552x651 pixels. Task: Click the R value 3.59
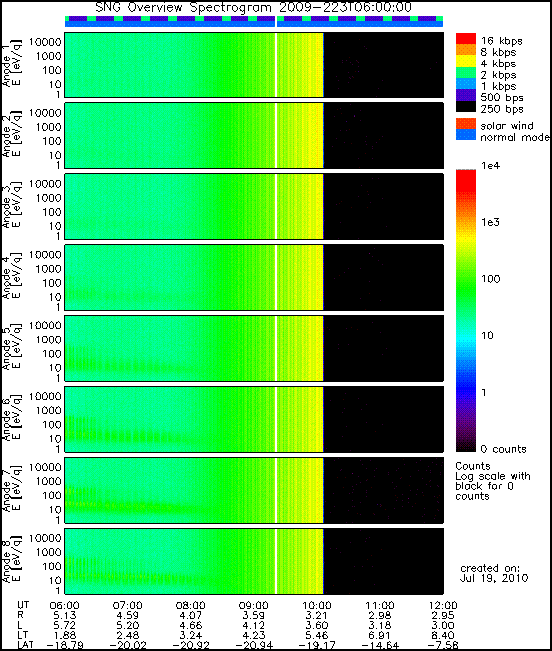tap(254, 616)
